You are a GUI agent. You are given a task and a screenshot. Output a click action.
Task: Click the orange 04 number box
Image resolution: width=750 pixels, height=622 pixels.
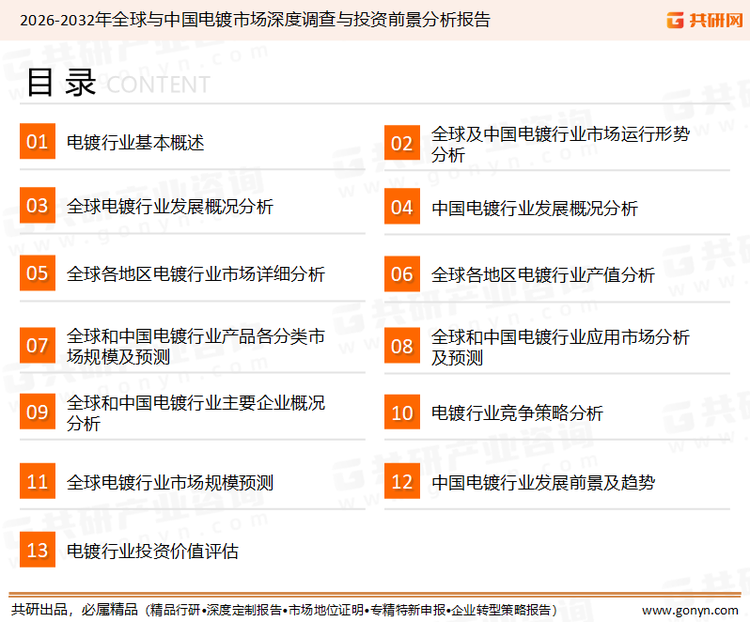[402, 207]
